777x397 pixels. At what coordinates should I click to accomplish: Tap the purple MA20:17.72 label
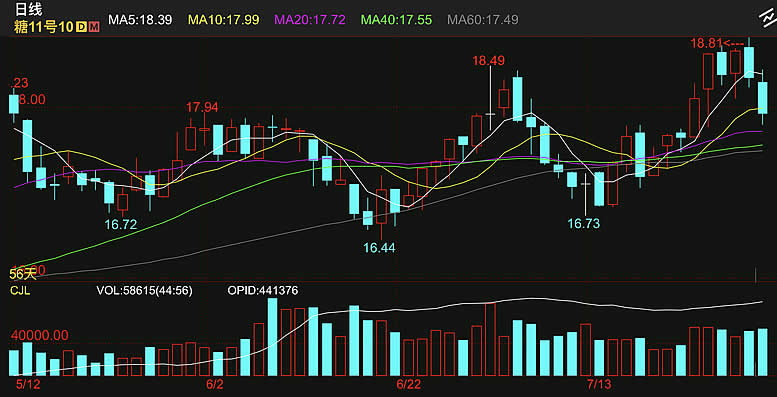tap(310, 20)
